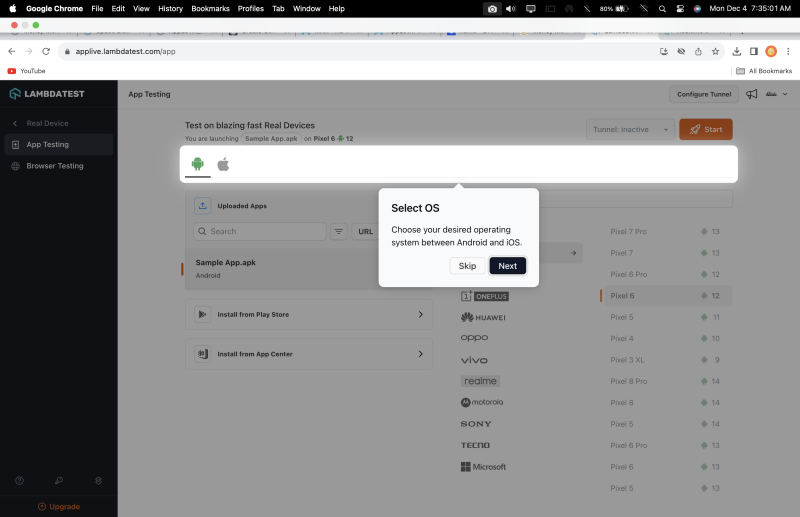Choose Pixel 7 device

(x=668, y=253)
